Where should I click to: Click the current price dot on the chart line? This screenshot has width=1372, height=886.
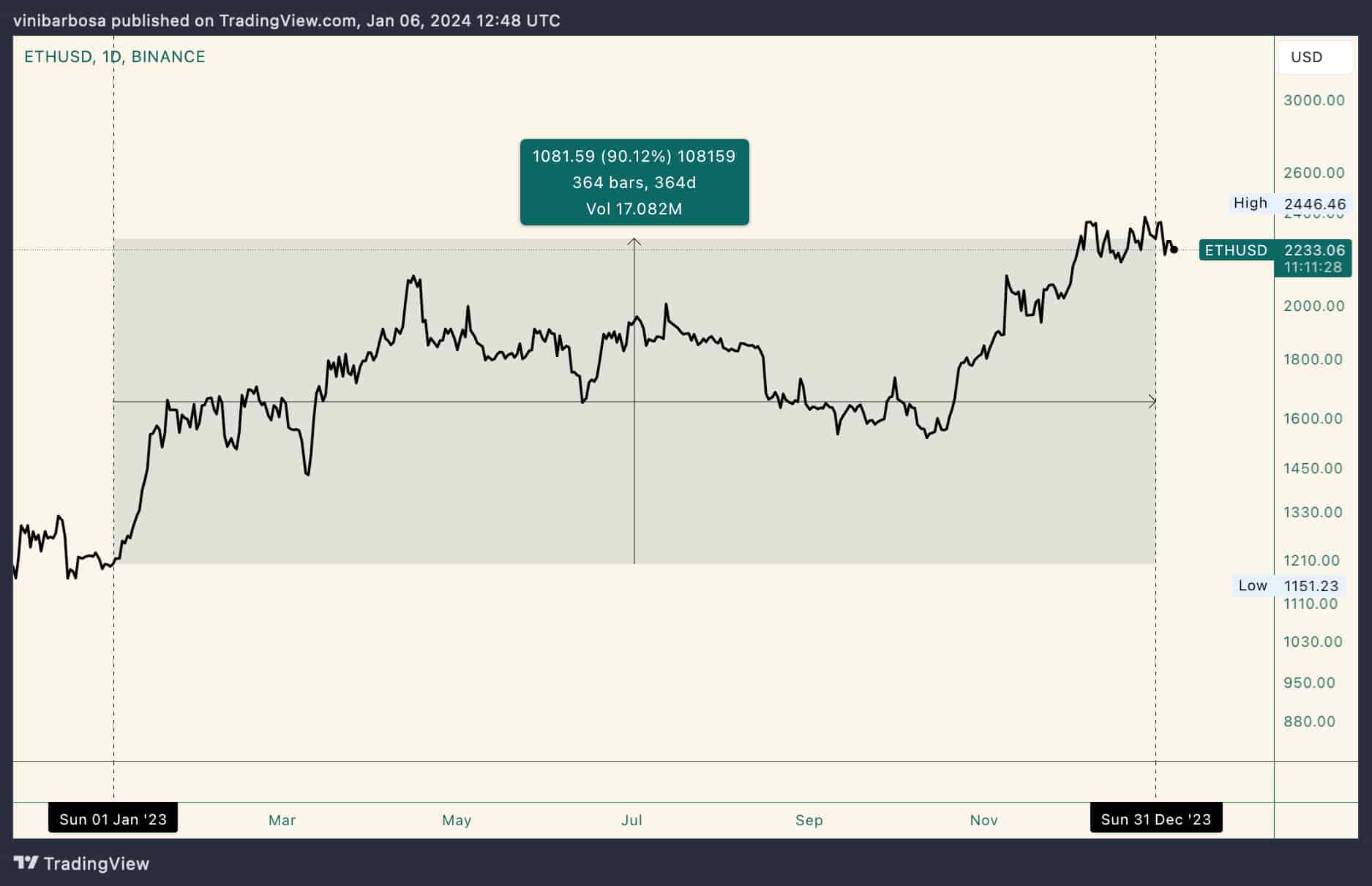[1174, 249]
